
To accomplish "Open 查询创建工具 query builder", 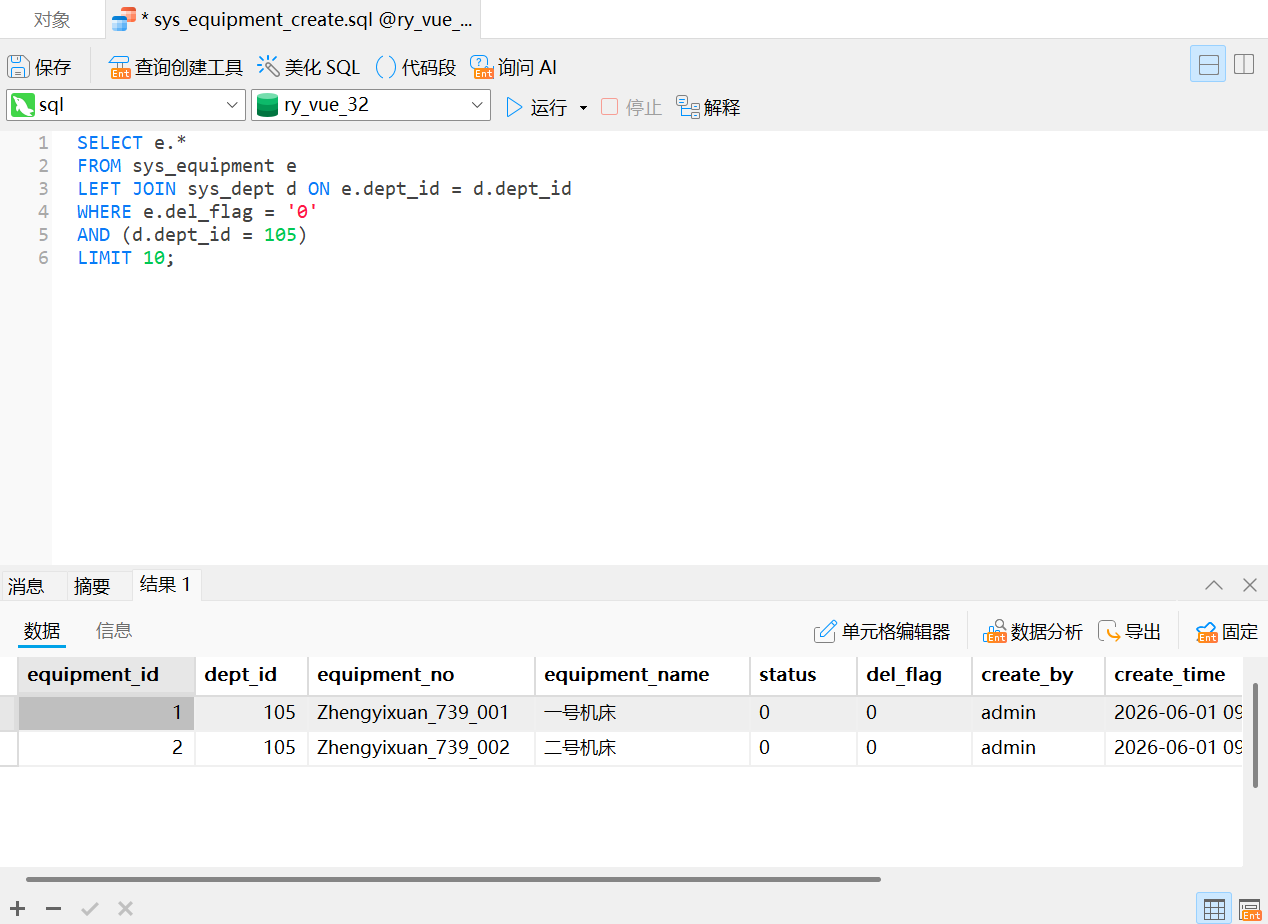I will tap(176, 67).
